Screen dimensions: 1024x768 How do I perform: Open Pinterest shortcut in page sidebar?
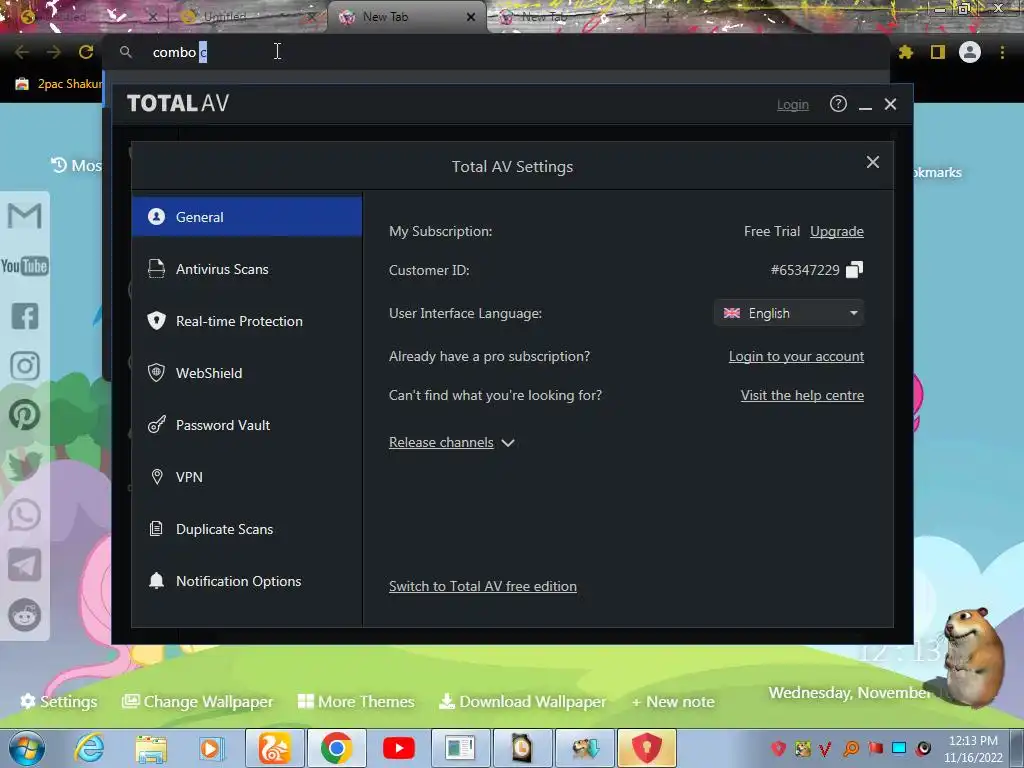pyautogui.click(x=25, y=415)
